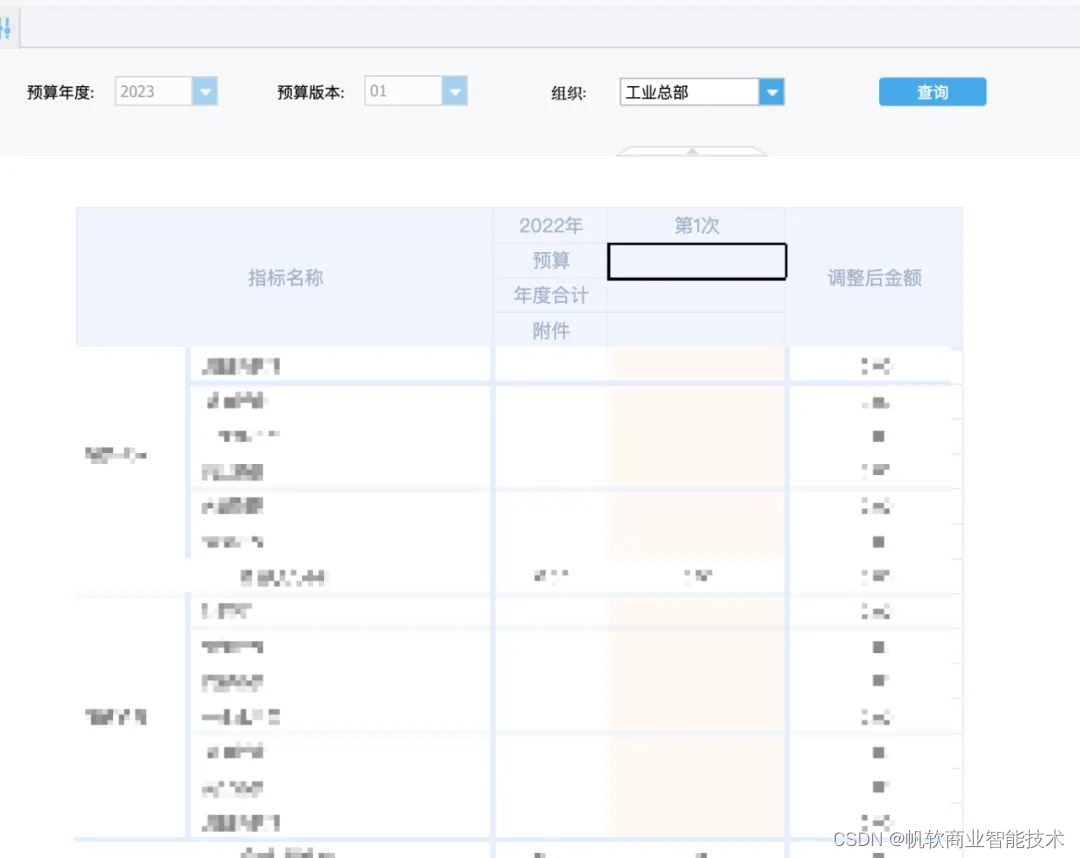Click the highlighted 第1次 entry cell
The height and width of the screenshot is (858, 1080).
pos(696,261)
